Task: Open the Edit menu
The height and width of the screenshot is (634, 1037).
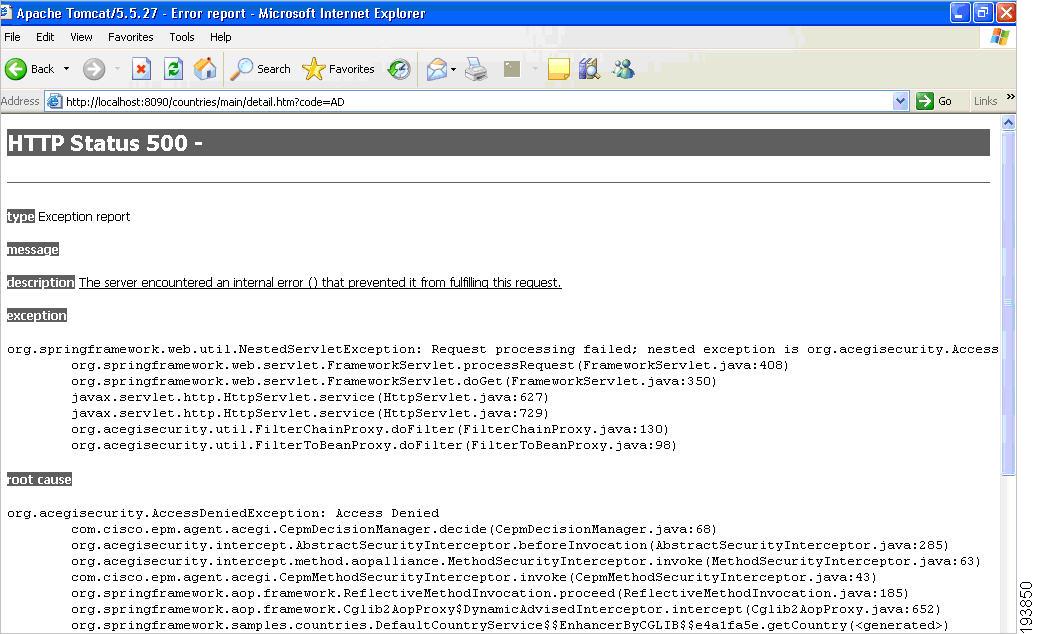Action: tap(45, 37)
